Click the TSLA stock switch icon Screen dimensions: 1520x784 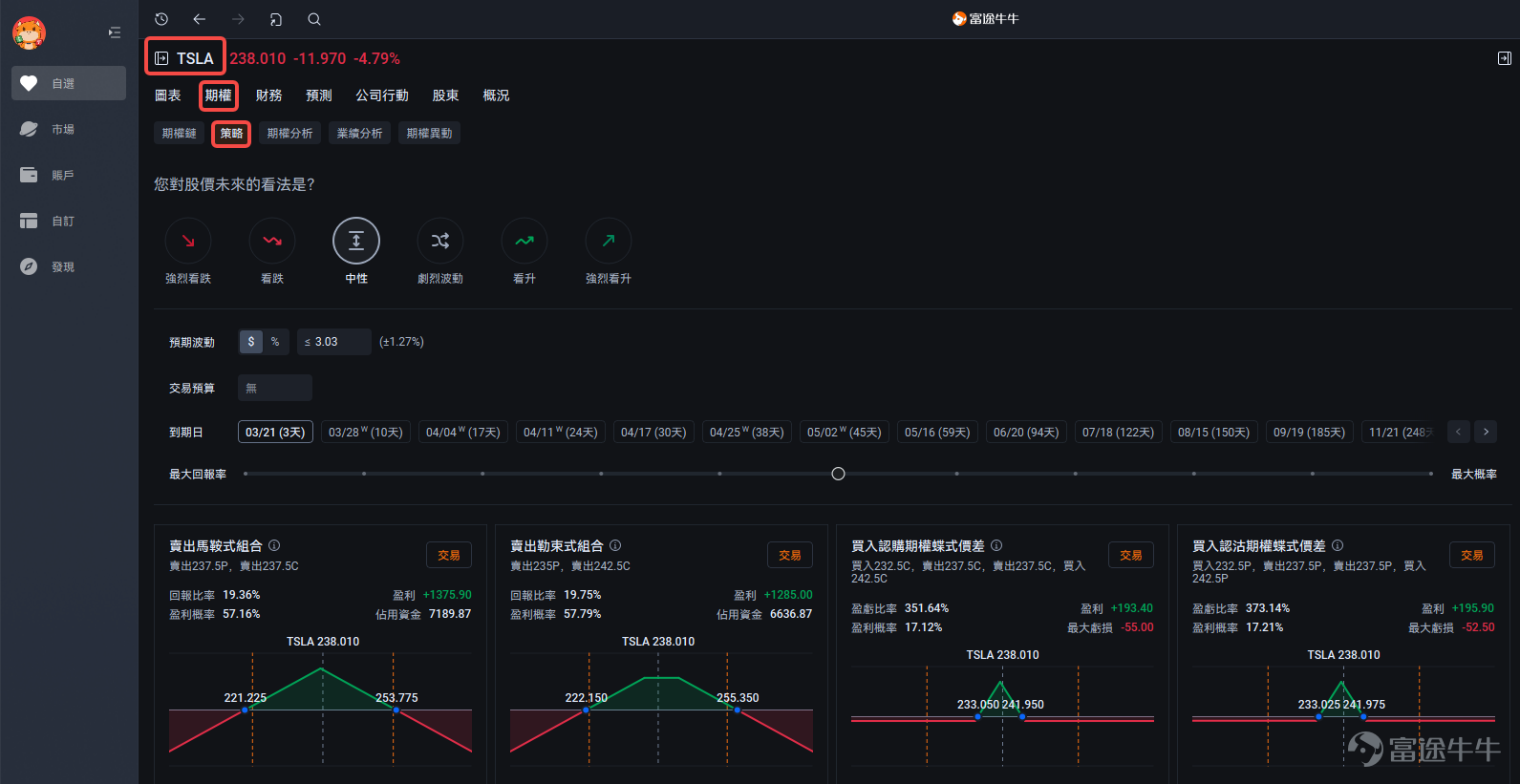(161, 58)
